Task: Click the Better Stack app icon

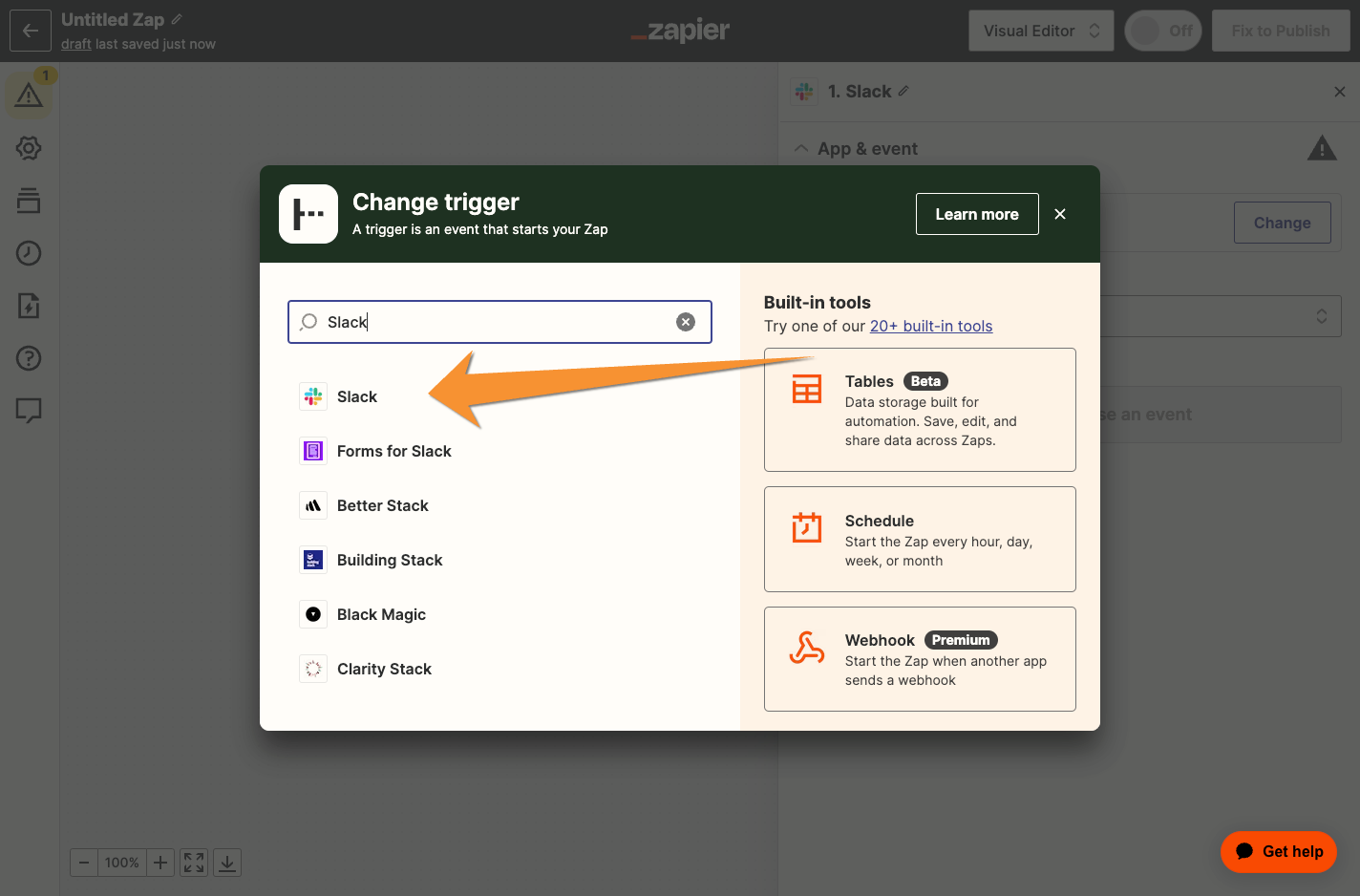Action: click(x=313, y=505)
